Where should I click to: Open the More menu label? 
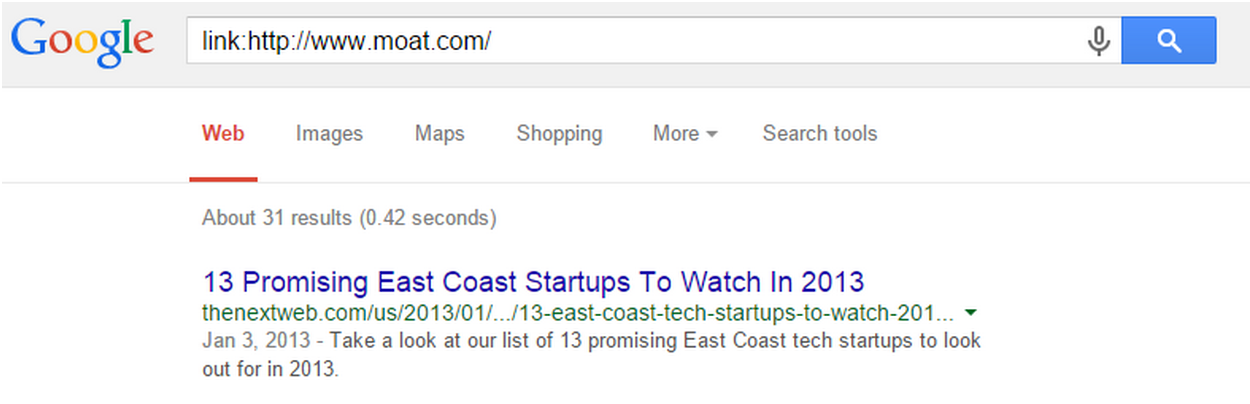[x=676, y=133]
